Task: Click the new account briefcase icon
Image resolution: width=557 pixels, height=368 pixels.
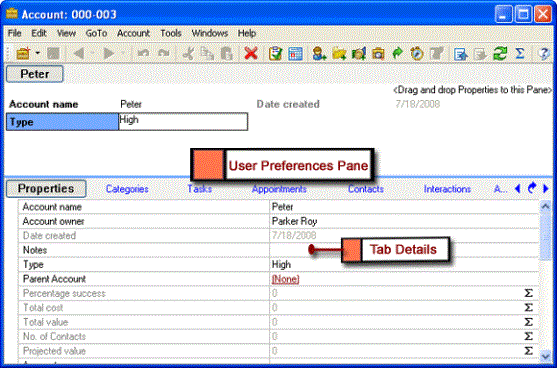Action: (23, 54)
